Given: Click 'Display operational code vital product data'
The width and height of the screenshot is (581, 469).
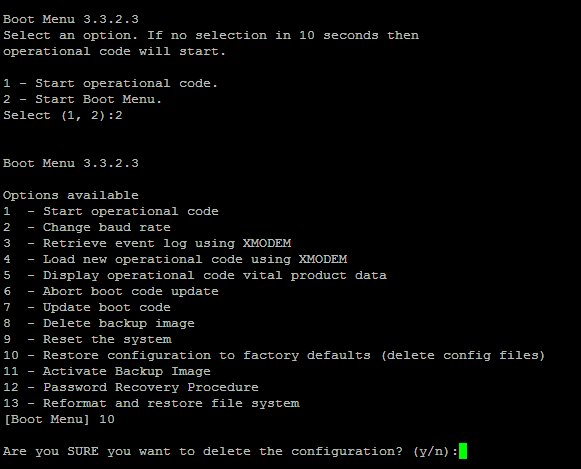Looking at the screenshot, I should (215, 275).
